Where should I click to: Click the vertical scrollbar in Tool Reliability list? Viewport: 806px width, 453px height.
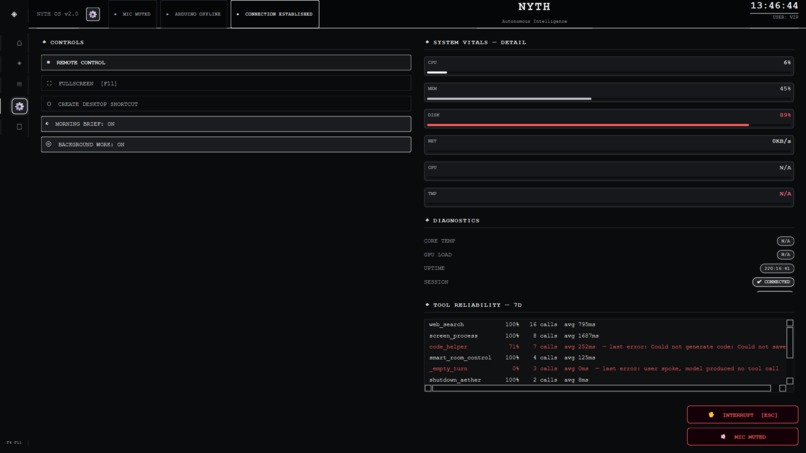pos(790,342)
